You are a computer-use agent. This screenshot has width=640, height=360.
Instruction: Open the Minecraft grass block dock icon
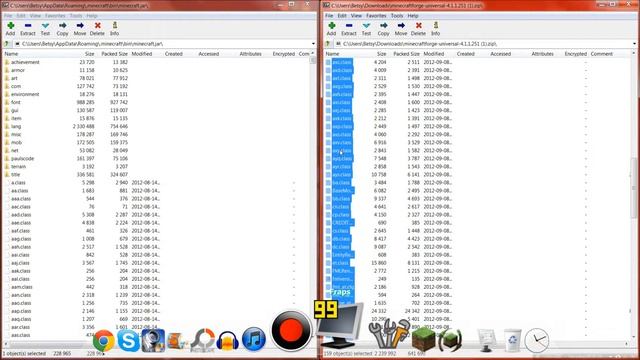click(423, 339)
